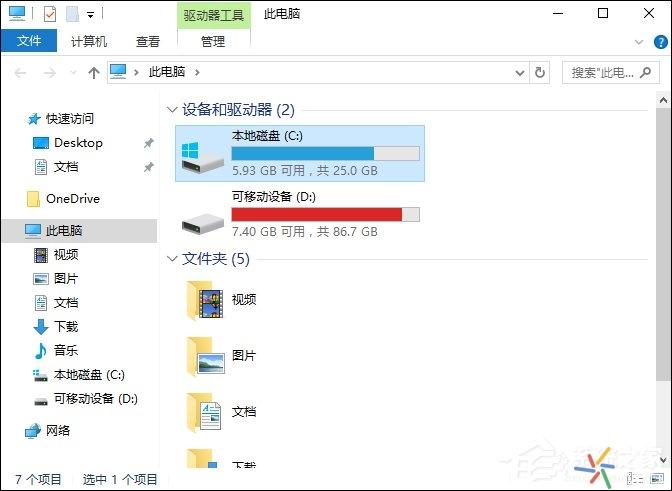The image size is (672, 491).
Task: Switch to details view in status bar
Action: (x=635, y=478)
